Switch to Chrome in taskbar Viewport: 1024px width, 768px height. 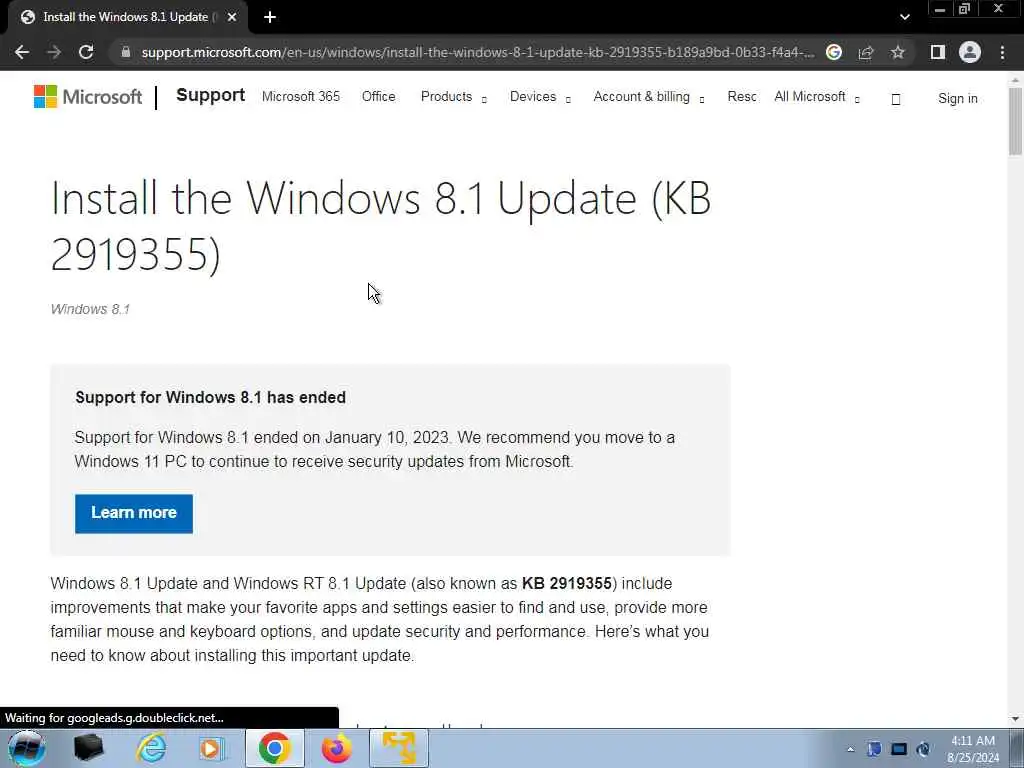274,748
